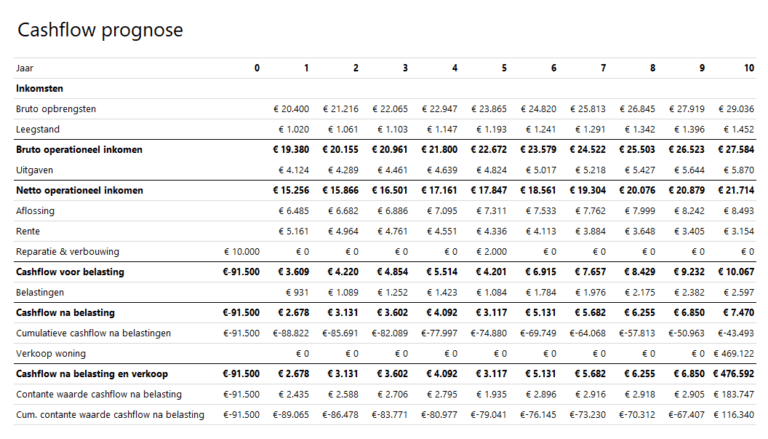This screenshot has width=768, height=439.
Task: Select Contante waarde value '€ 1.935'
Action: (491, 394)
